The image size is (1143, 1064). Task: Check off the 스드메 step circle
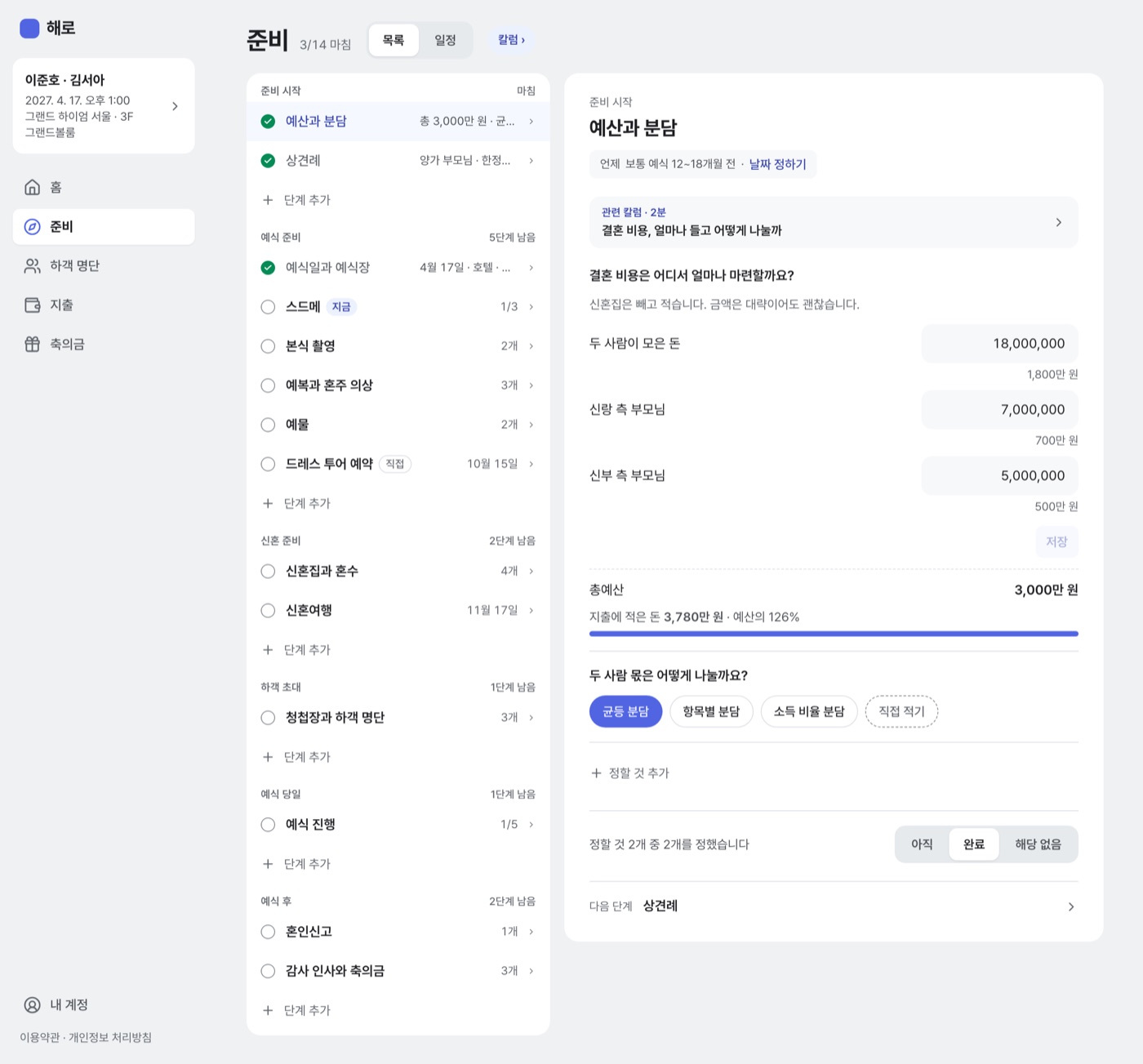(x=268, y=307)
